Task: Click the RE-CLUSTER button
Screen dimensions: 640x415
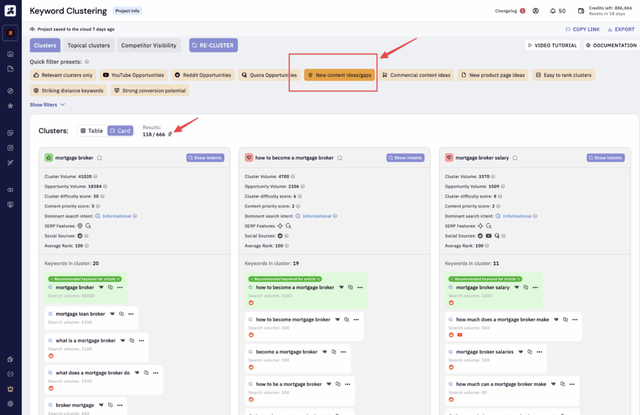Action: [213, 45]
